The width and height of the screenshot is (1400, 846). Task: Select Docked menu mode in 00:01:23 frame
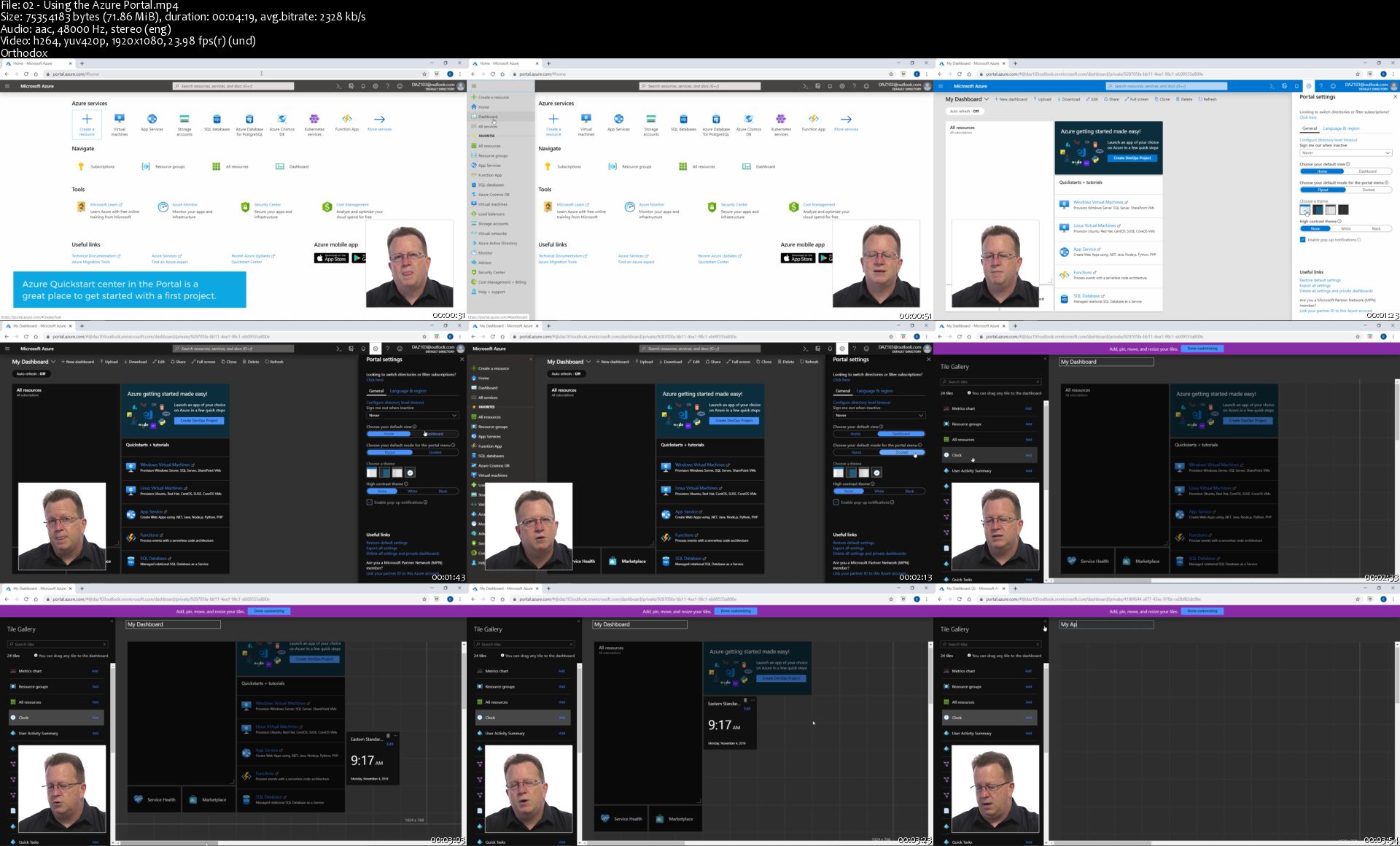(x=1368, y=190)
